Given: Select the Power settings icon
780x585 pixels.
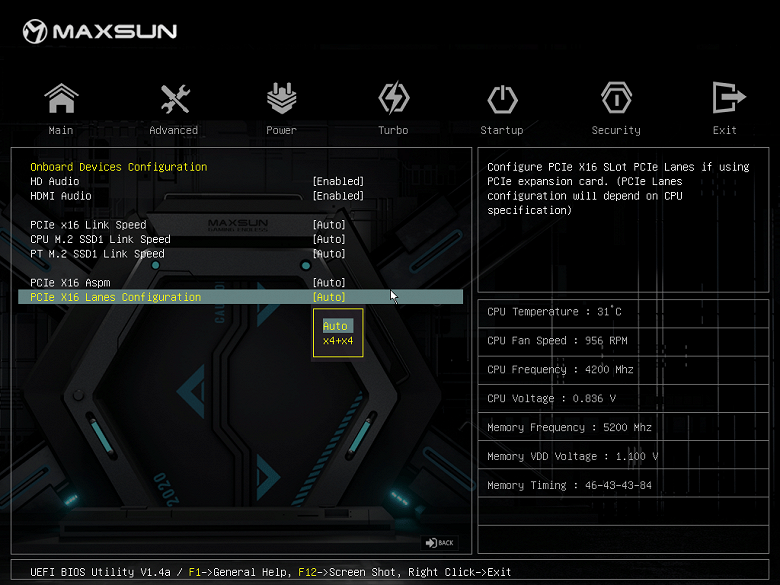Looking at the screenshot, I should [x=281, y=99].
